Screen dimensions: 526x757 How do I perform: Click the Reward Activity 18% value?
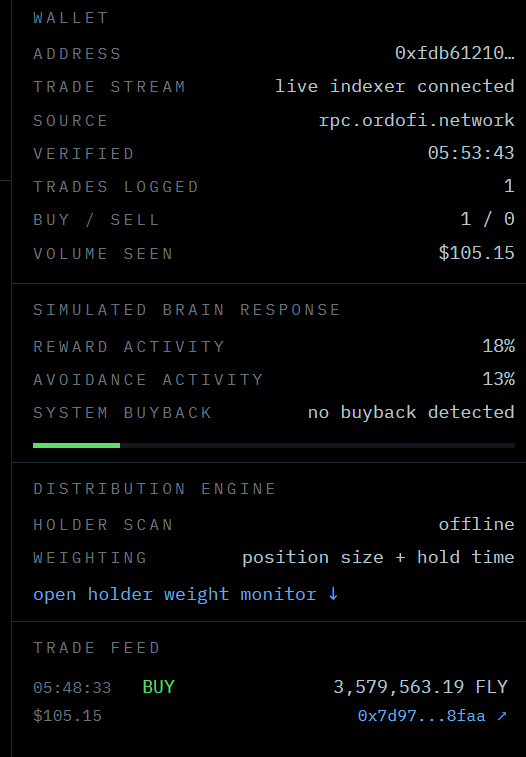pyautogui.click(x=498, y=346)
